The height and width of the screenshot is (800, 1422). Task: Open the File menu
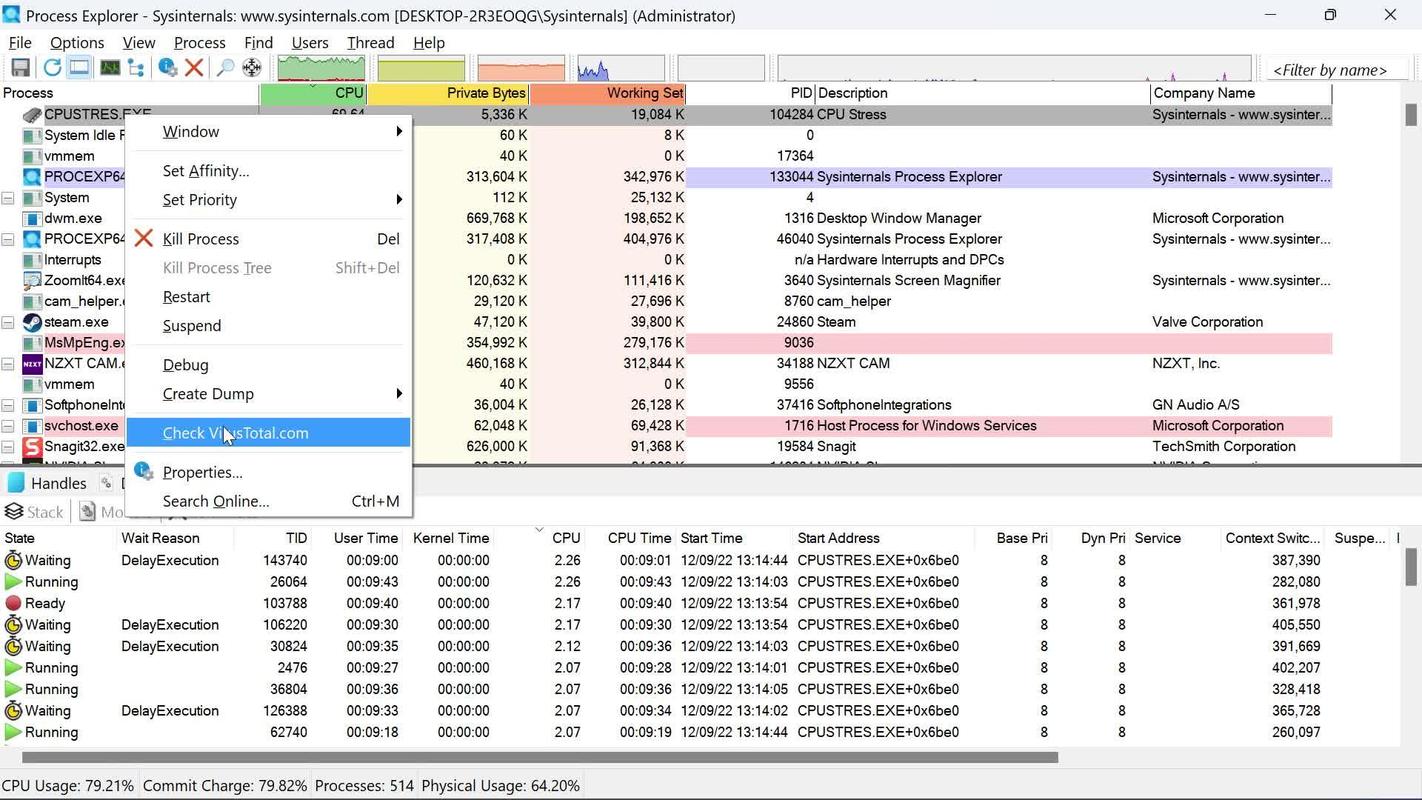click(20, 42)
